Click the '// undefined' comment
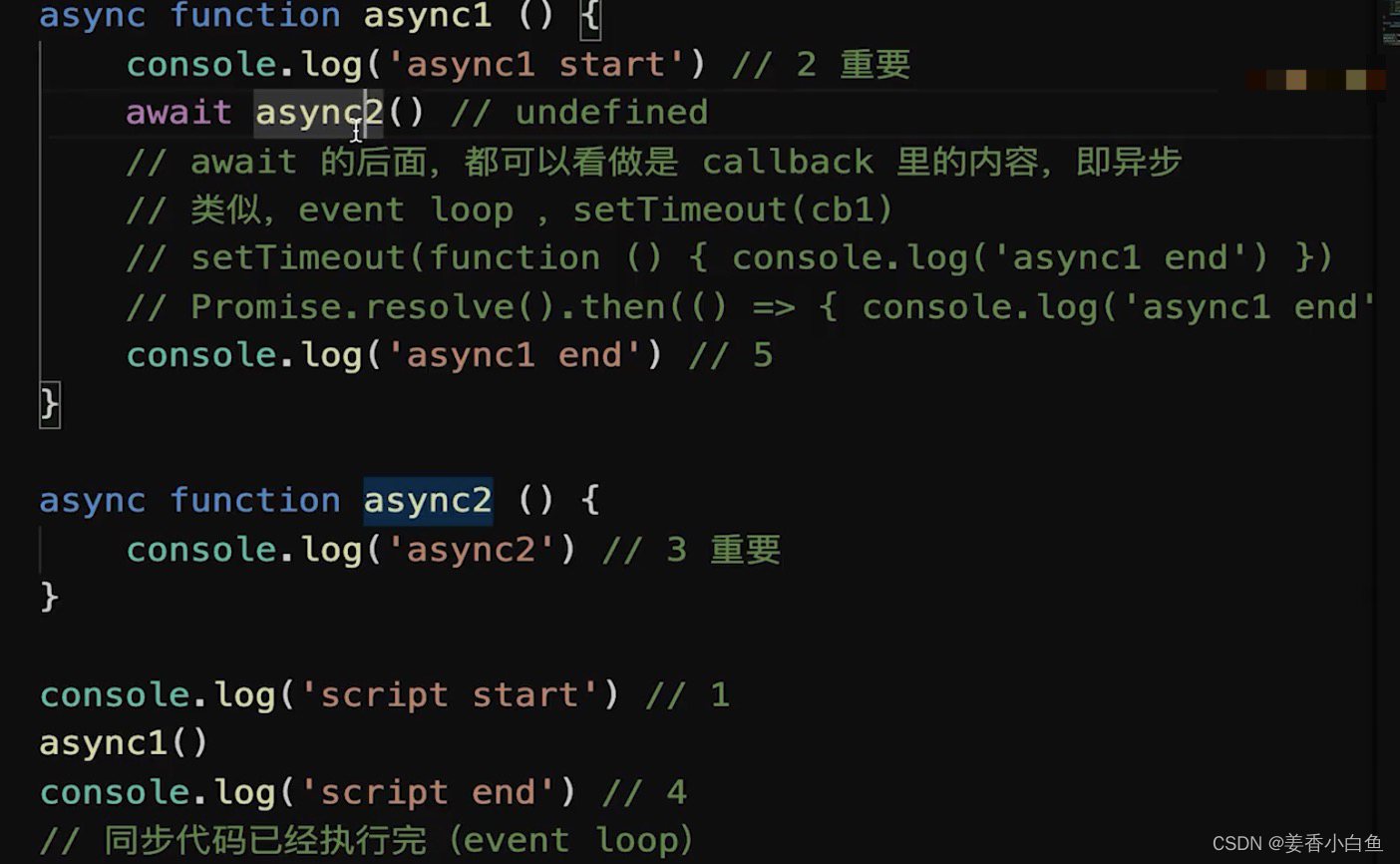This screenshot has height=864, width=1400. (579, 113)
